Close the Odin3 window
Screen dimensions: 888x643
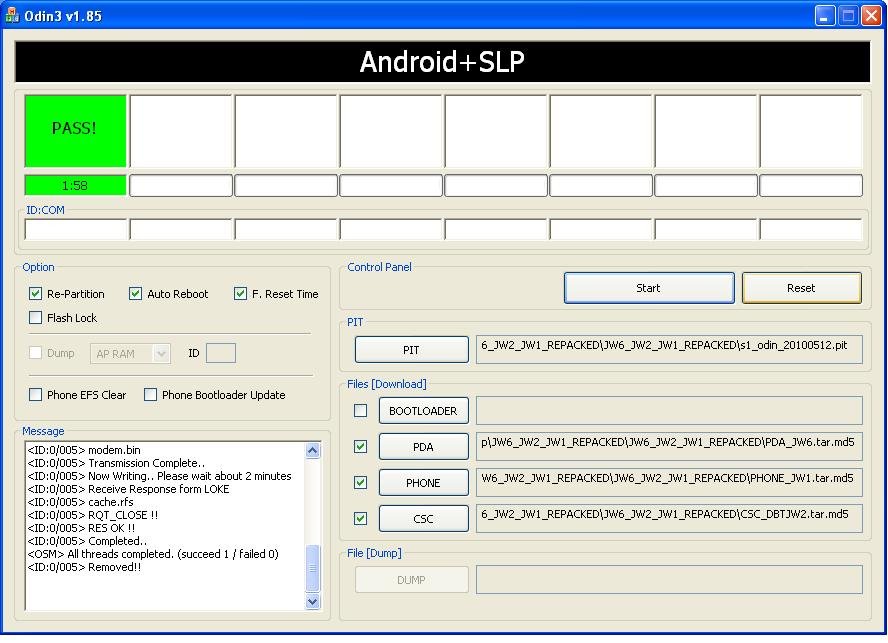tap(871, 15)
